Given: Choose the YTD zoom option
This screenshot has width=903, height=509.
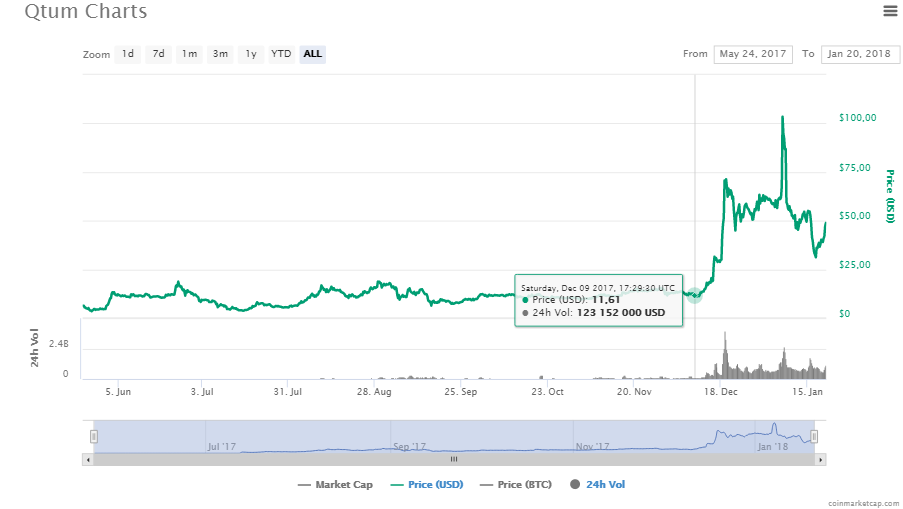Looking at the screenshot, I should (x=282, y=54).
